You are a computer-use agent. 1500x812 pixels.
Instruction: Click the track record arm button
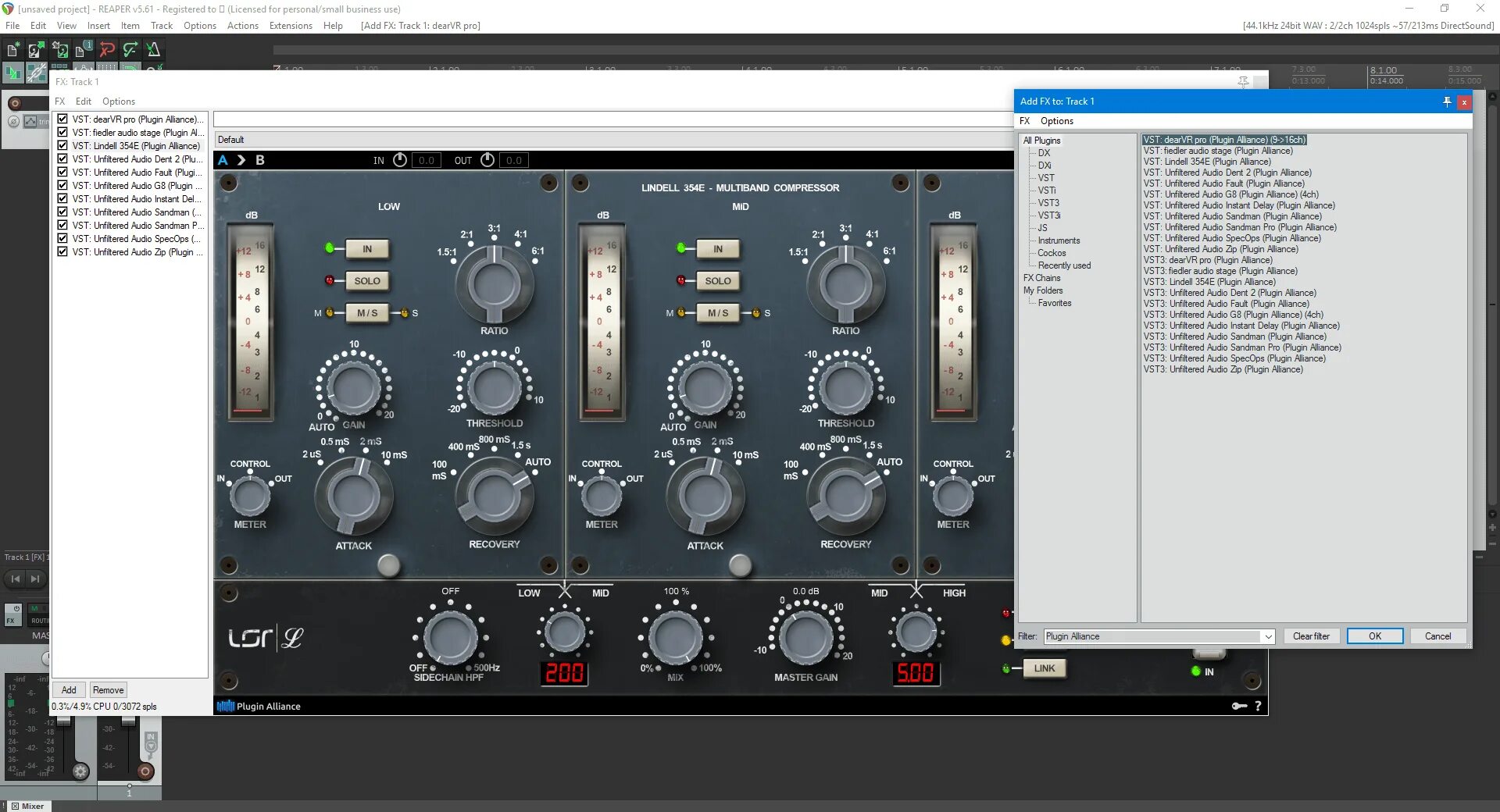[15, 103]
